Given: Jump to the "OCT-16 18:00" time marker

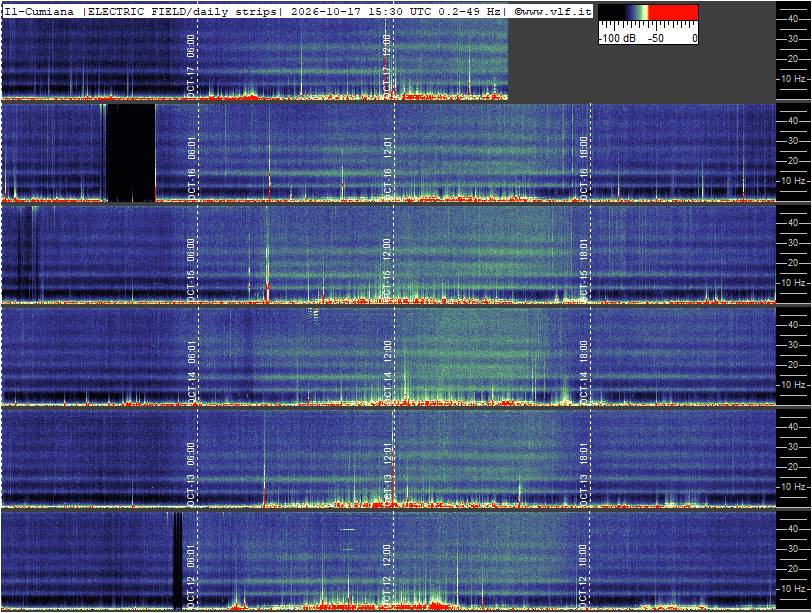Looking at the screenshot, I should (x=584, y=168).
